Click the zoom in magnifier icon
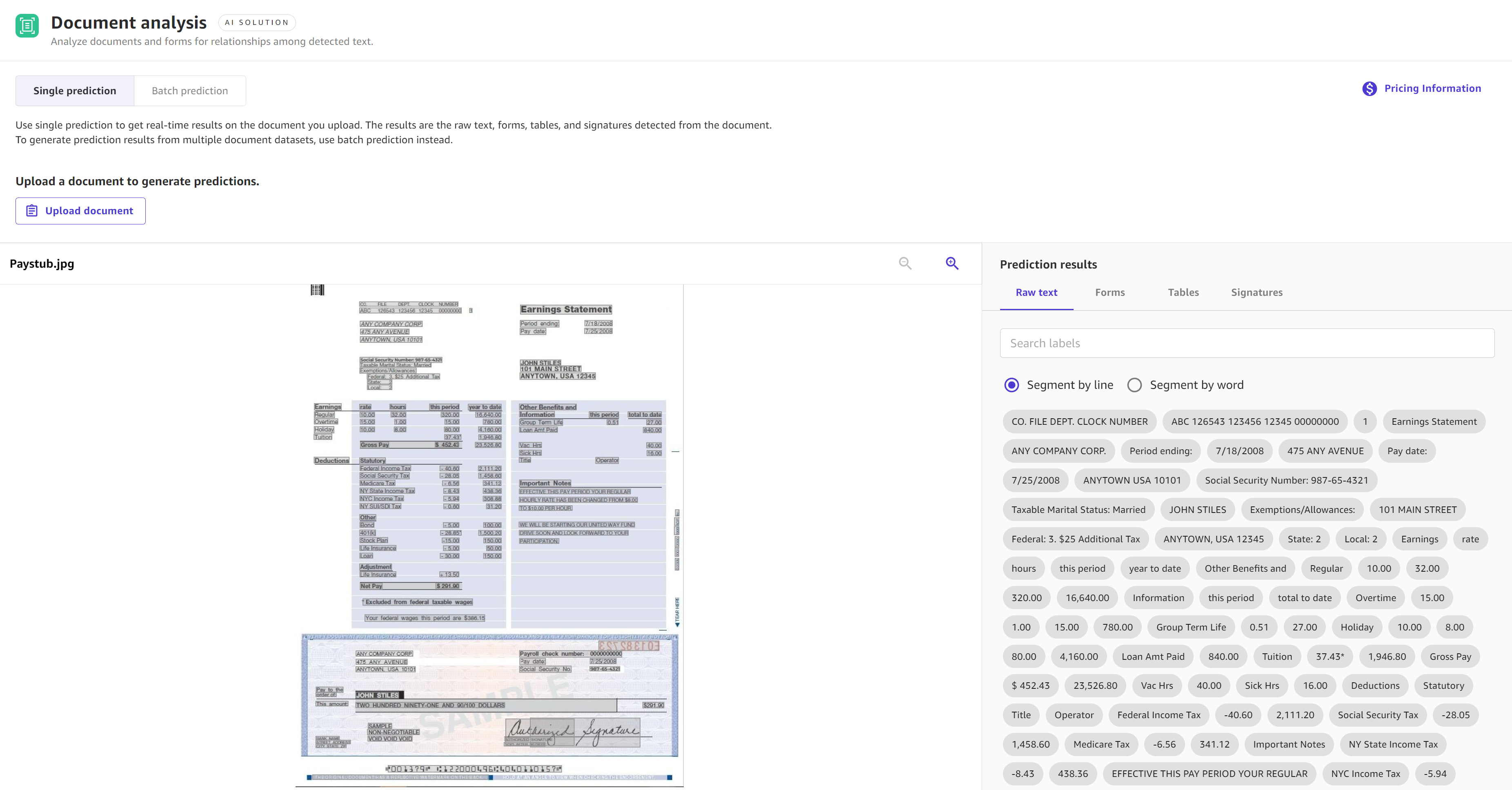This screenshot has height=790, width=1512. click(951, 263)
